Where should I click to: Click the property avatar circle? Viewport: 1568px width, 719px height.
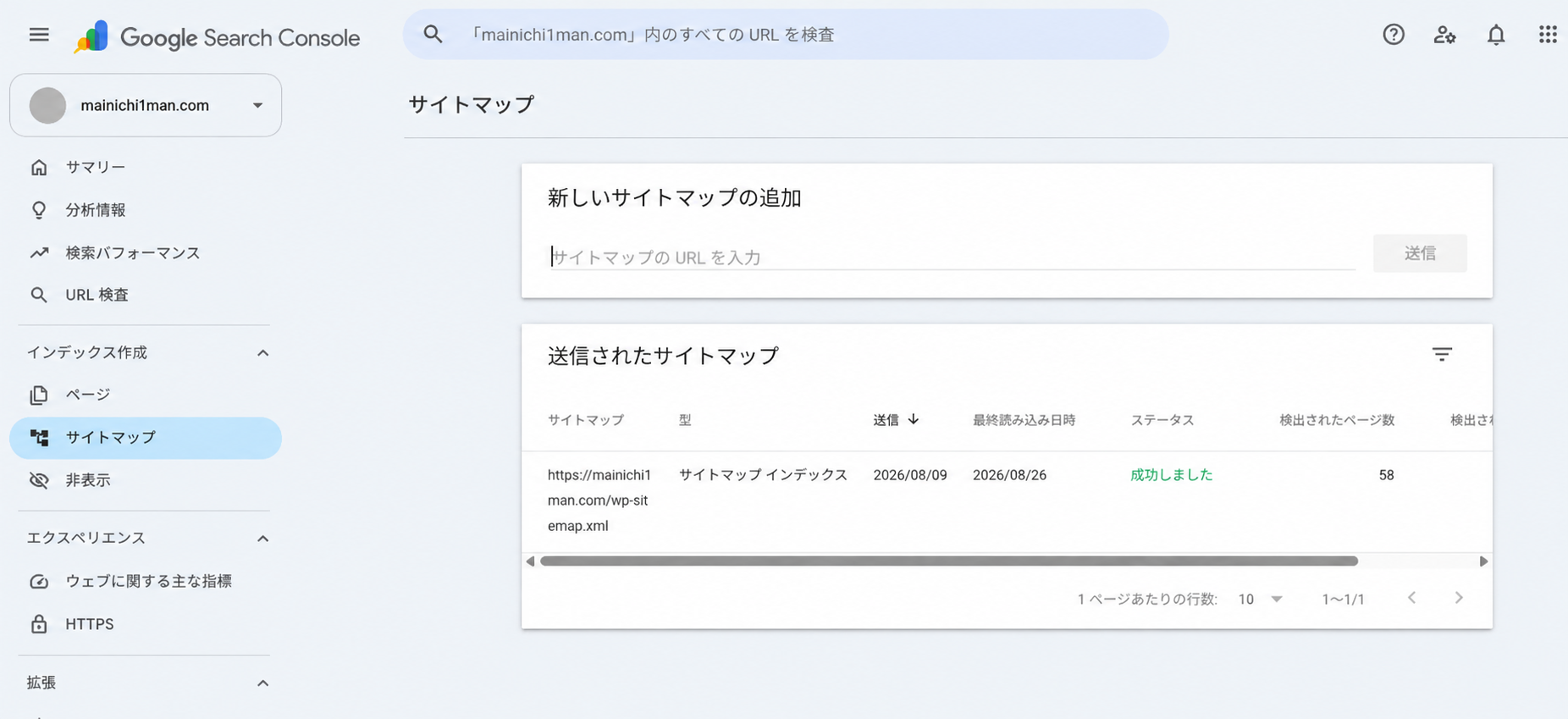47,105
